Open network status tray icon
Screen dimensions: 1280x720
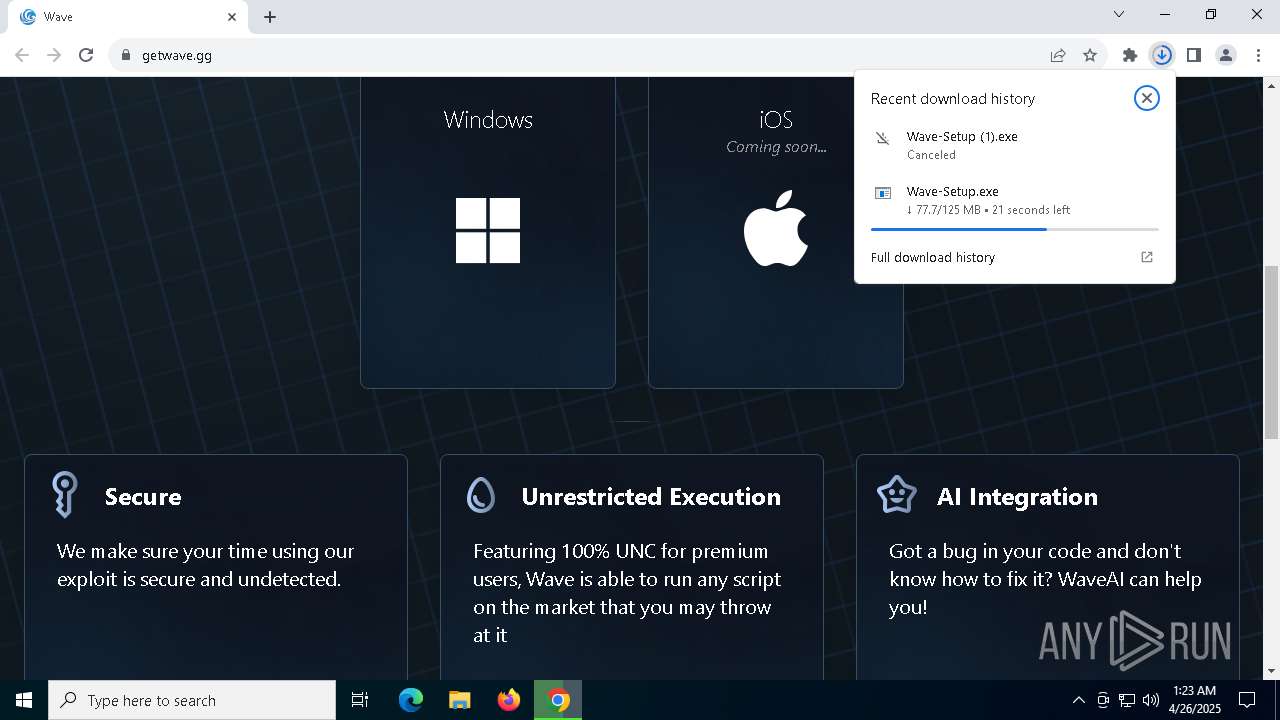(1127, 700)
